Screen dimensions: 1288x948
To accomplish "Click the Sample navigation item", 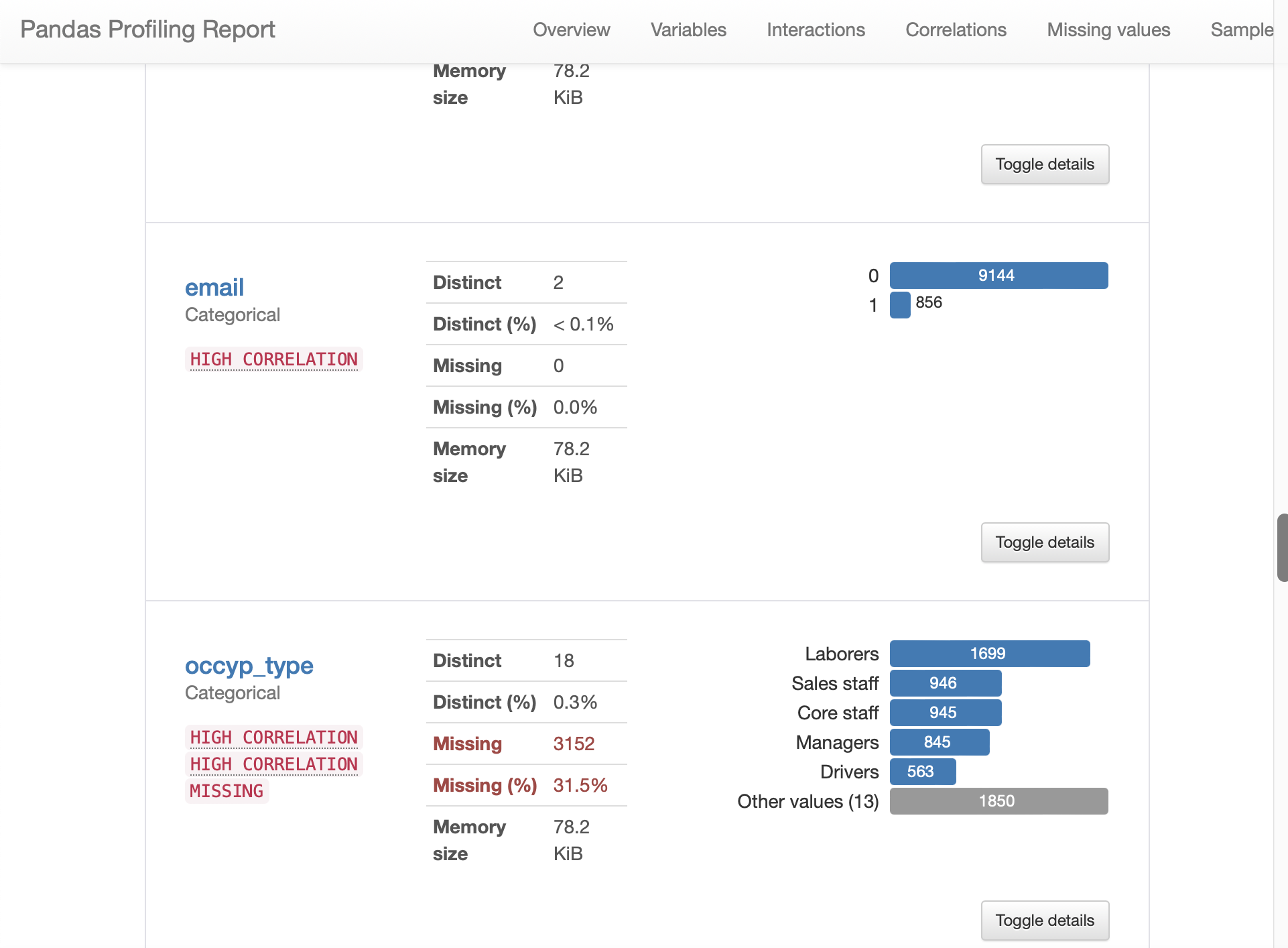I will [x=1241, y=30].
